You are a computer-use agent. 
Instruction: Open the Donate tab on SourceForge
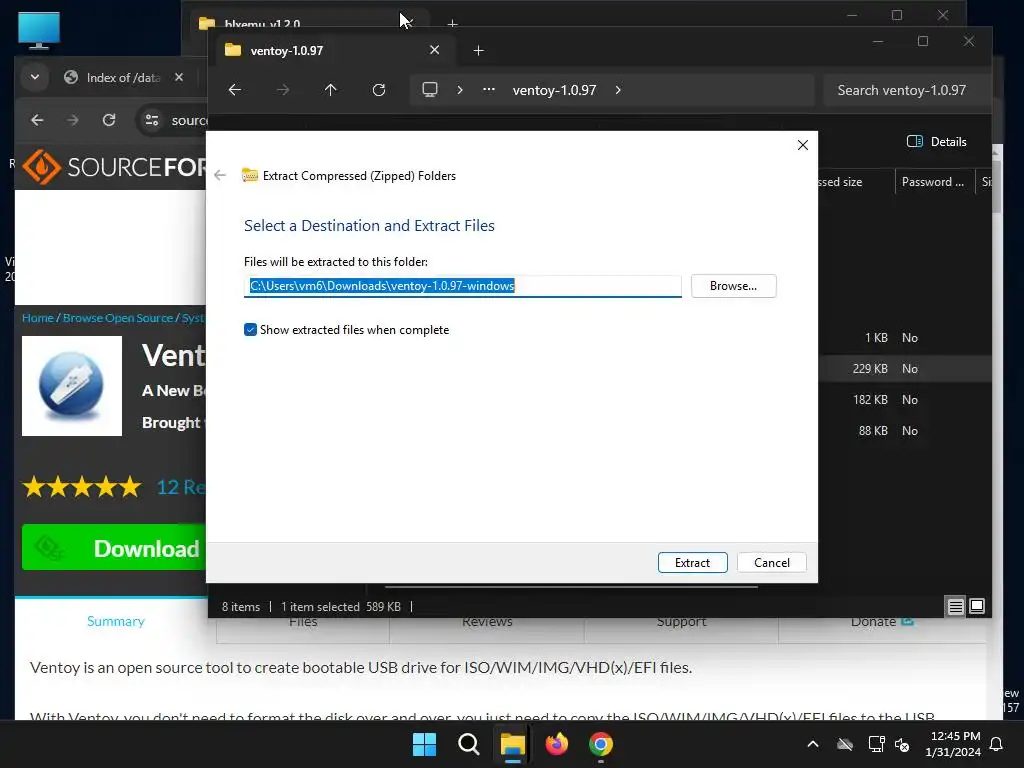882,622
